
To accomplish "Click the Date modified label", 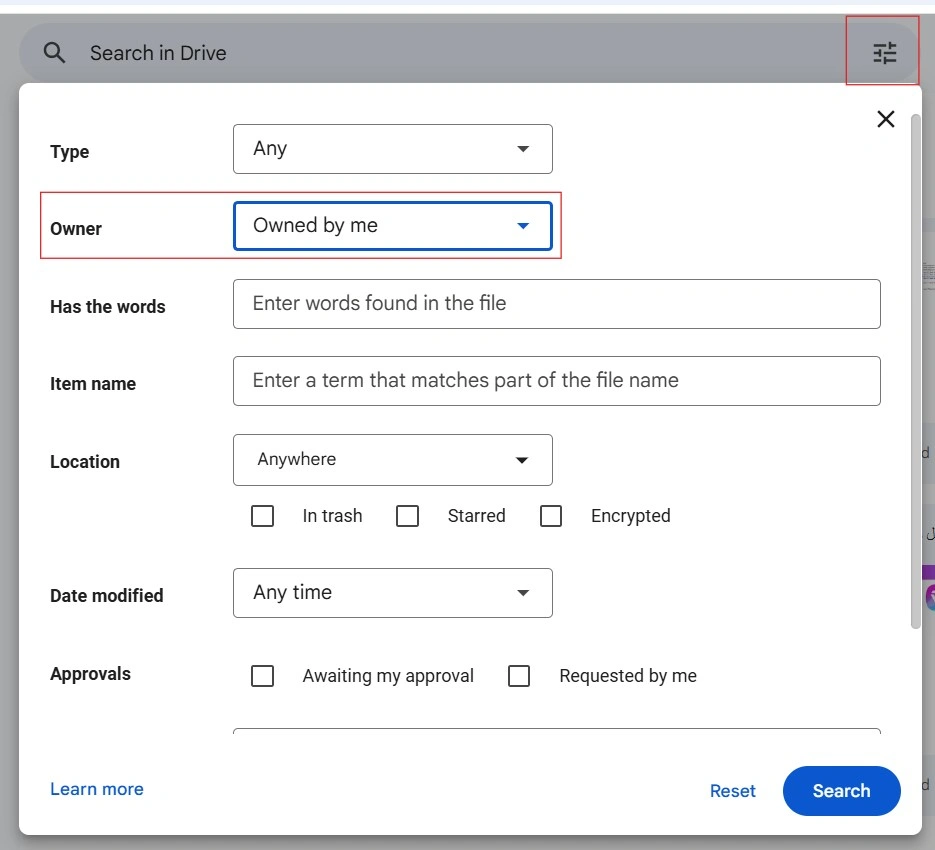I will coord(106,595).
